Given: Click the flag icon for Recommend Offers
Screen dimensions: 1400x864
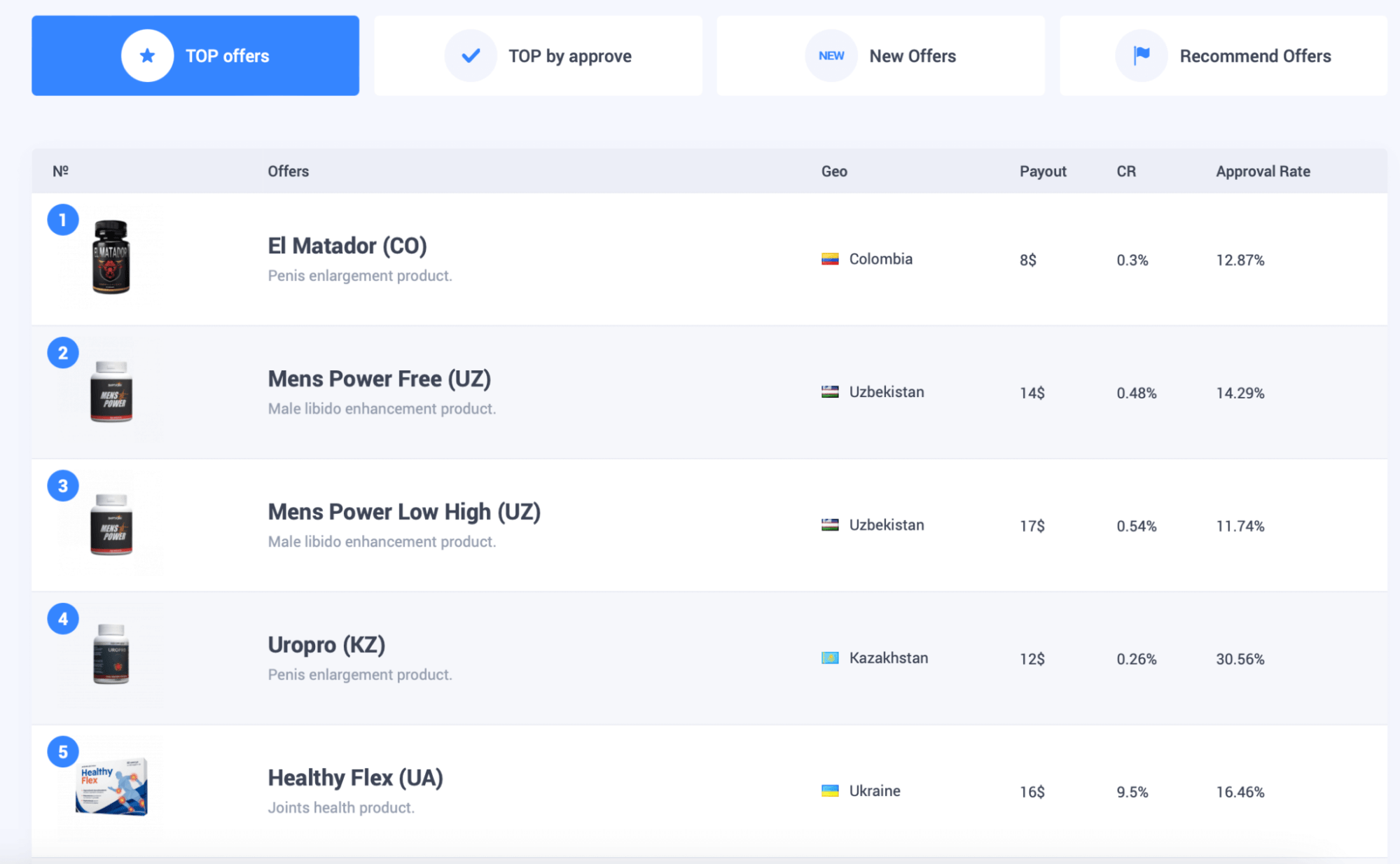Looking at the screenshot, I should pos(1142,56).
